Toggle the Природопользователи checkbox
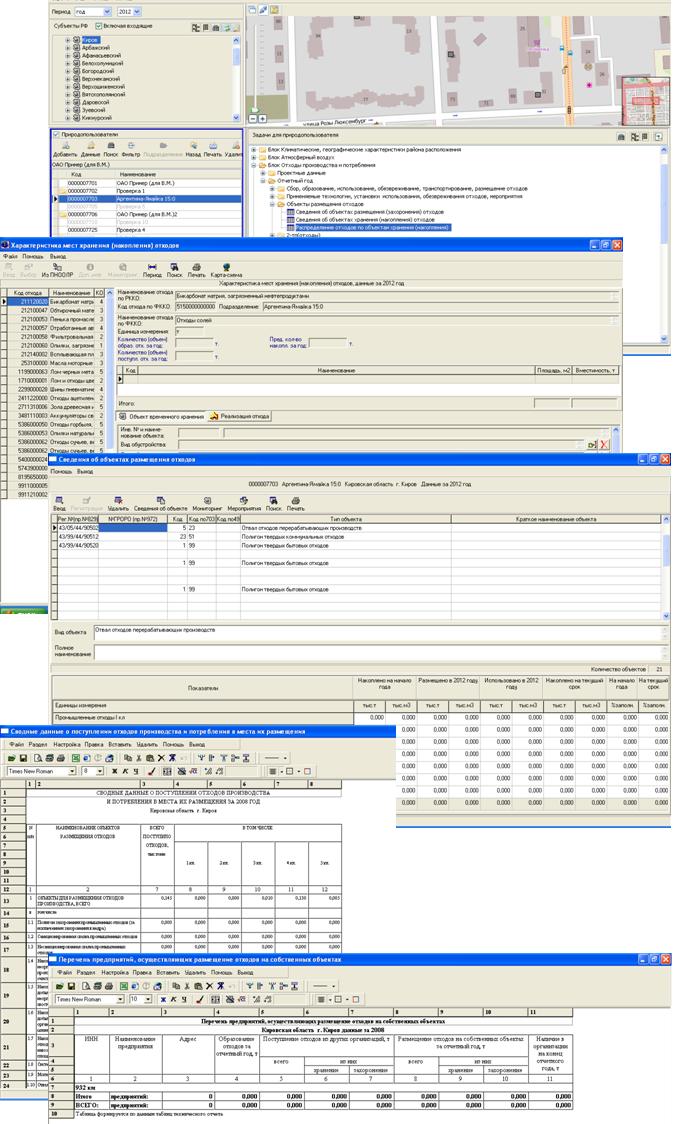 coord(56,133)
